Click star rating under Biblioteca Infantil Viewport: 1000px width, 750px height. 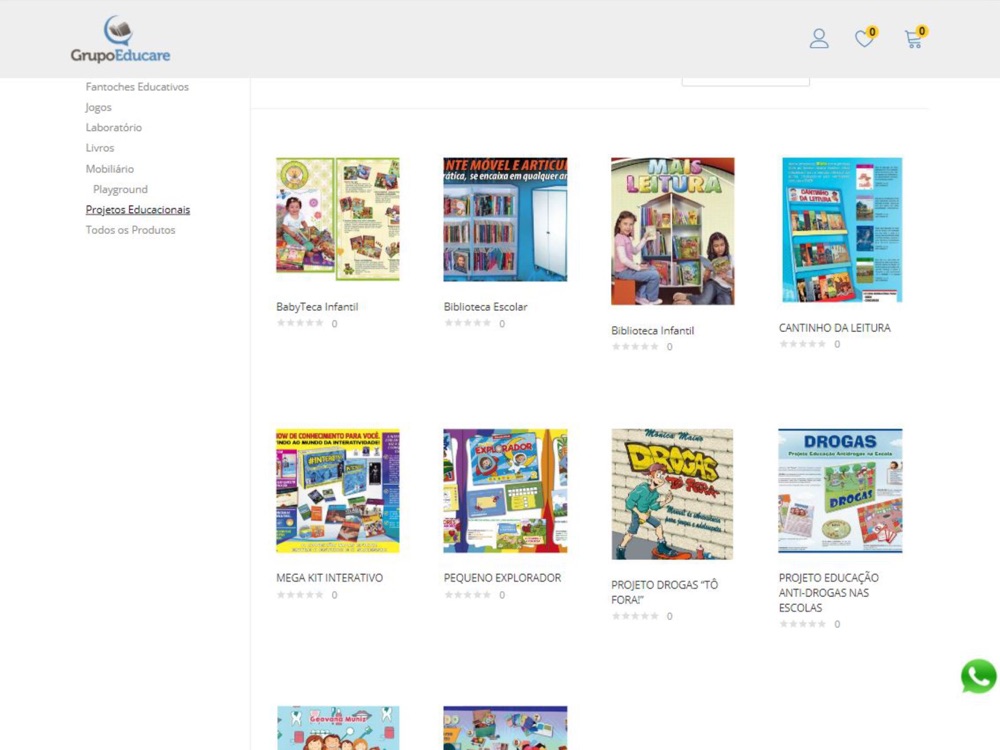point(635,346)
